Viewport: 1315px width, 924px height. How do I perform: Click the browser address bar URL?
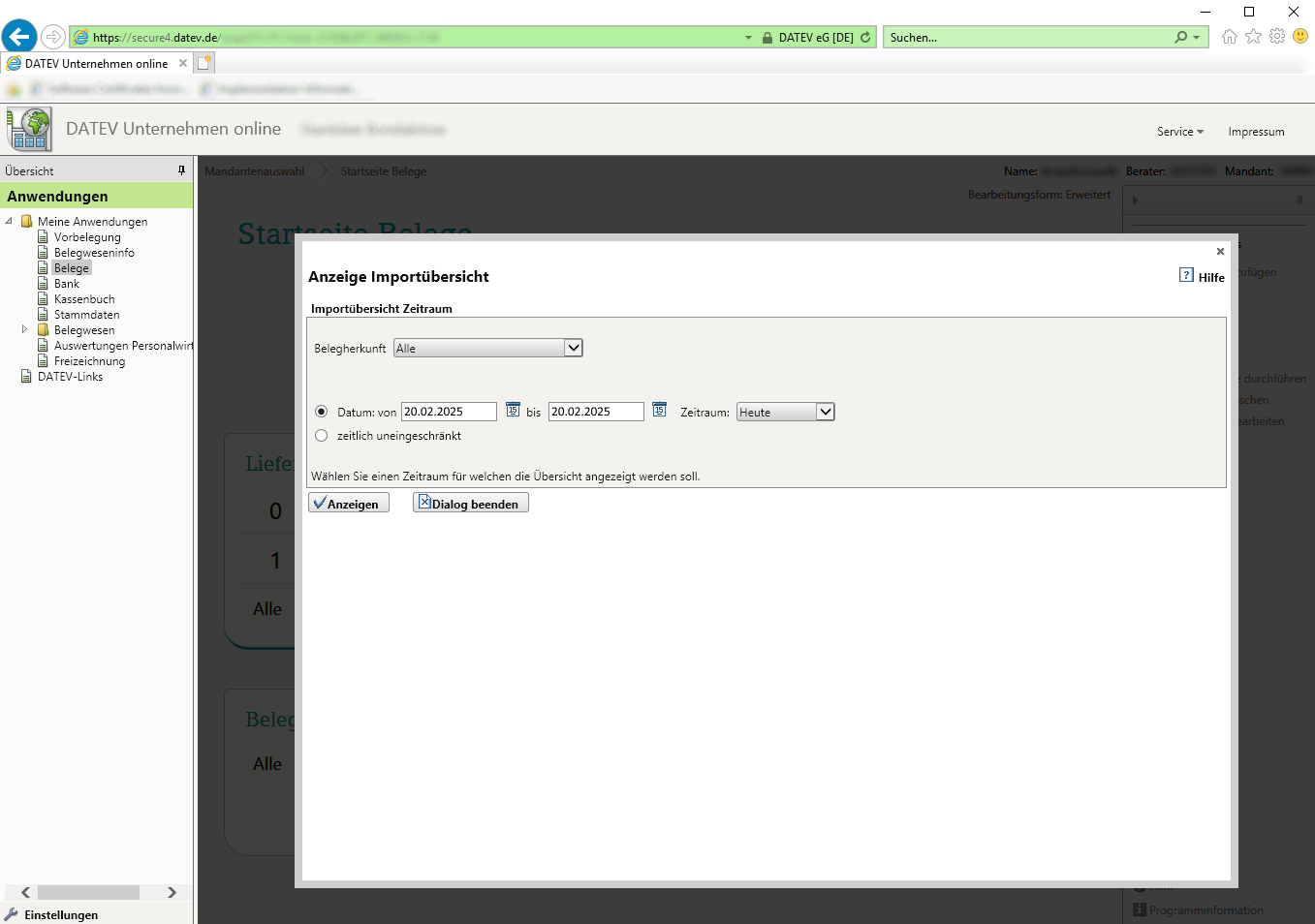(407, 38)
